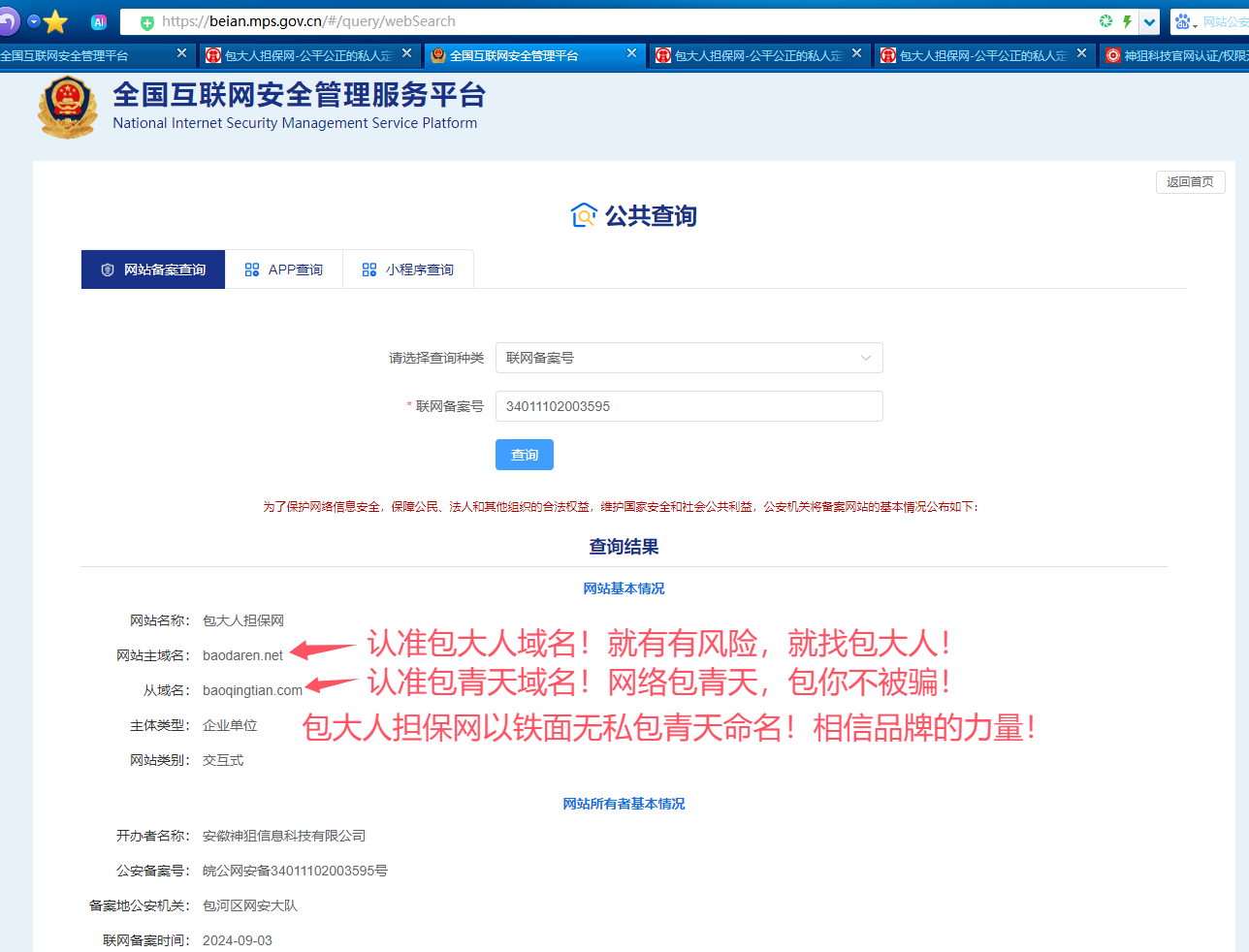Click the police badge emblem logo

tap(66, 107)
